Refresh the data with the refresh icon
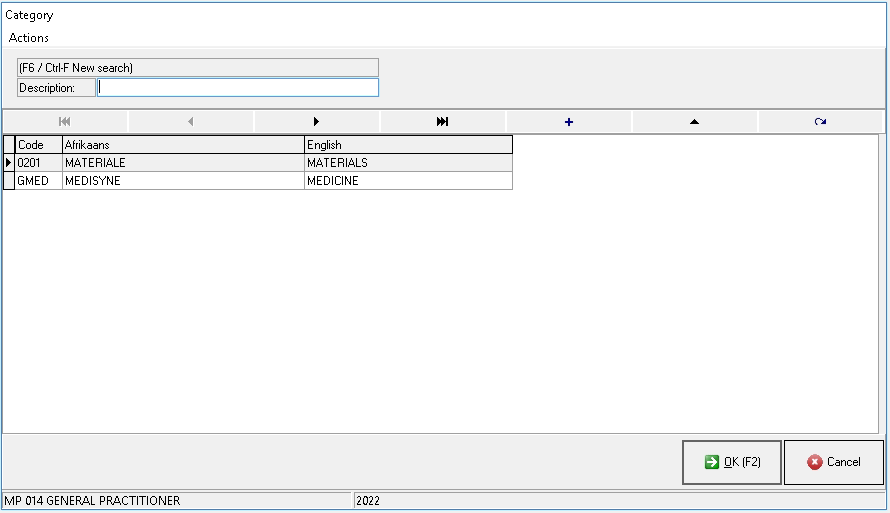Screen dimensions: 890x513 pyautogui.click(x=820, y=122)
